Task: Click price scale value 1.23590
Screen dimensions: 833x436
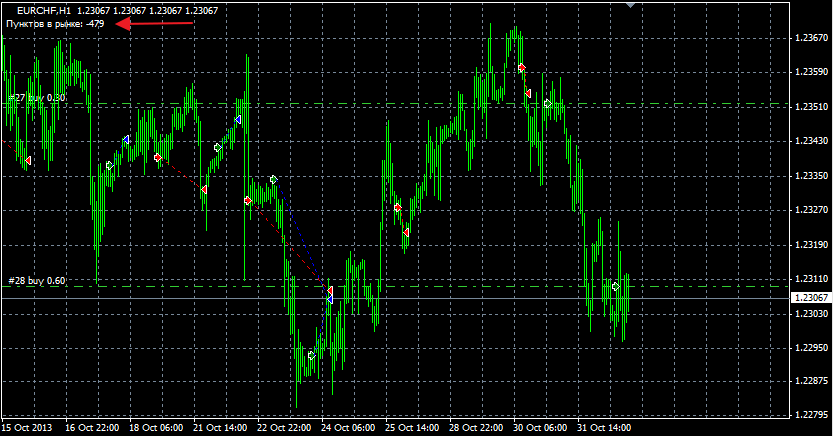Action: tap(812, 72)
